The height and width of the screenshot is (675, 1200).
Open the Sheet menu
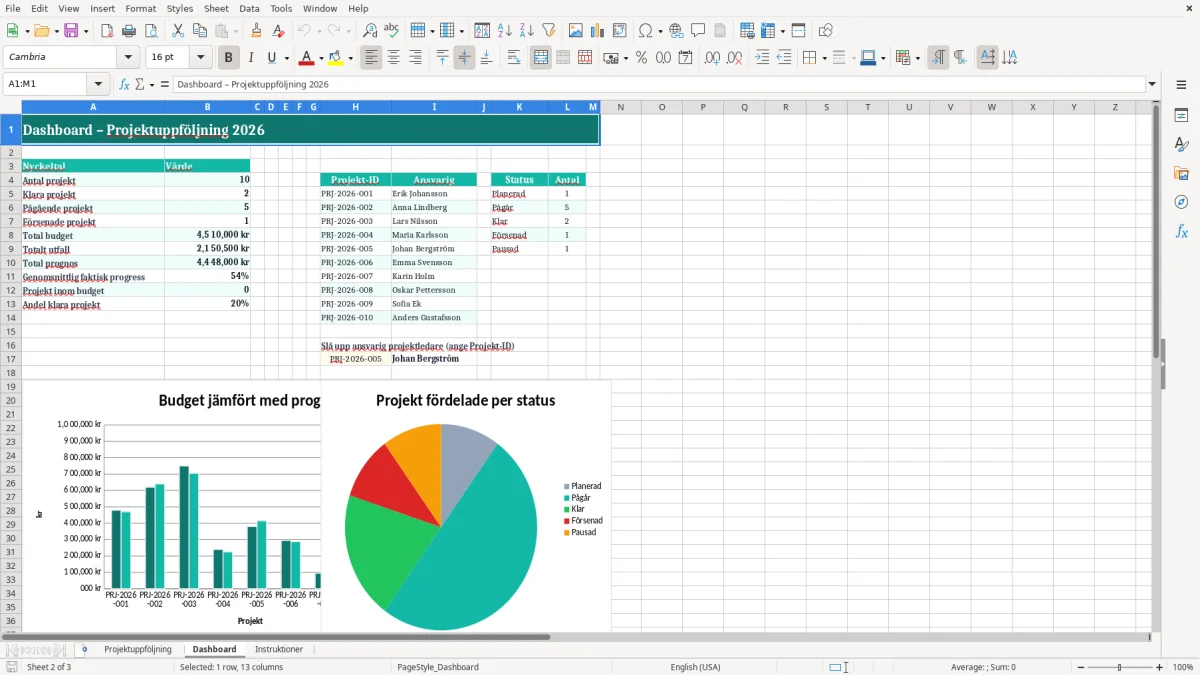216,8
